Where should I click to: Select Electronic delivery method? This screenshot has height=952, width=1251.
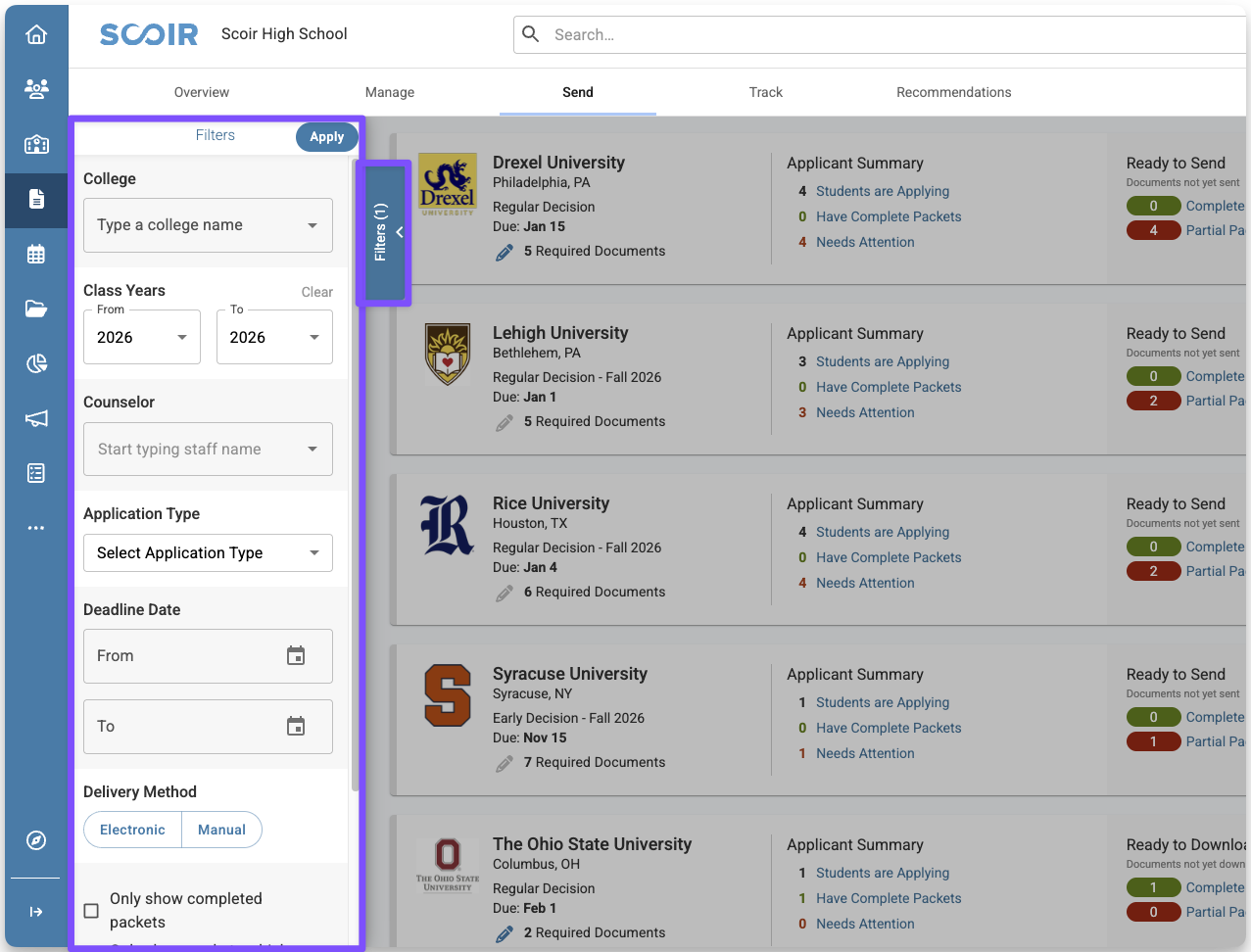pyautogui.click(x=132, y=830)
